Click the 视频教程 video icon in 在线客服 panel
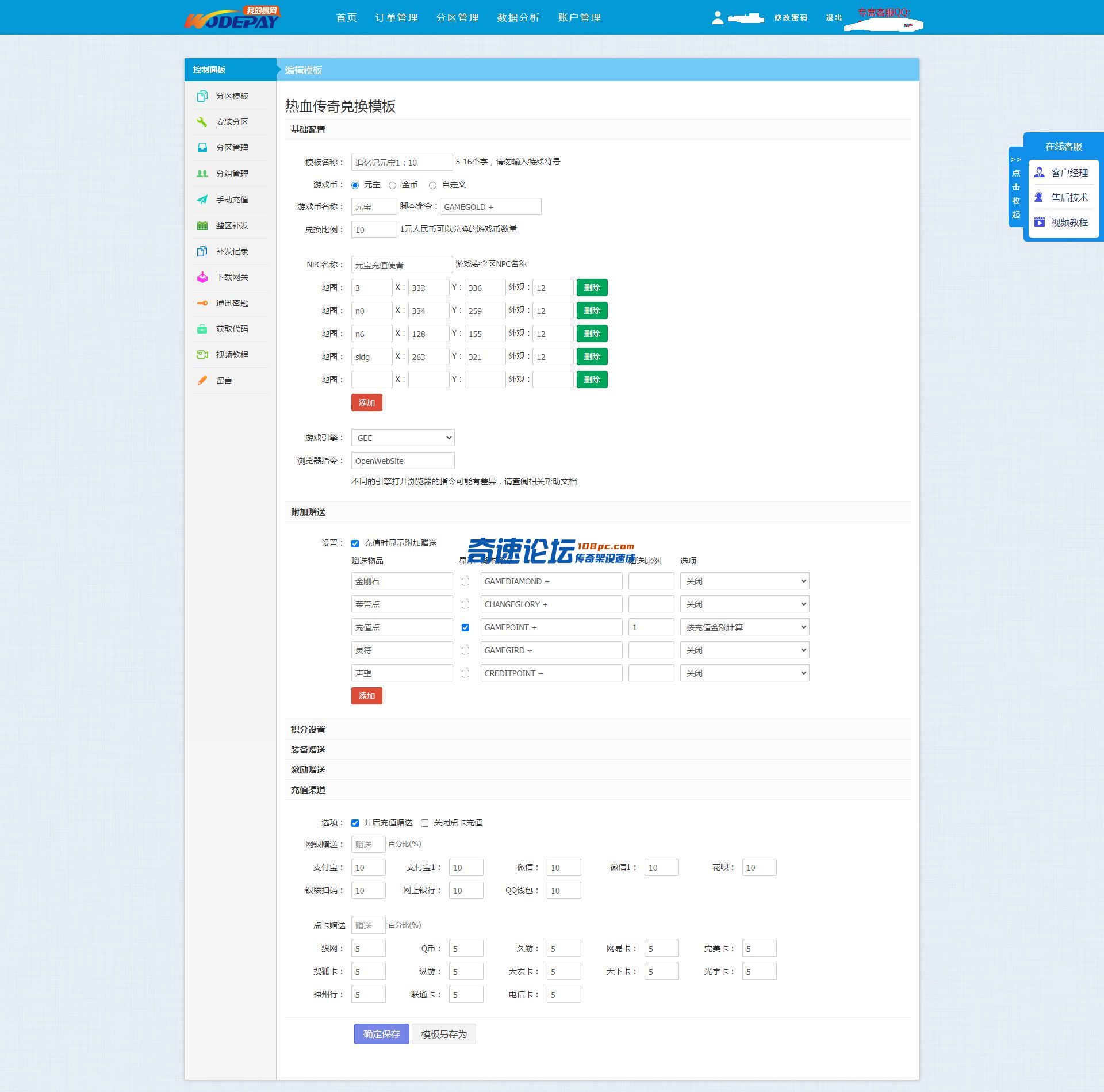1104x1092 pixels. (x=1039, y=222)
